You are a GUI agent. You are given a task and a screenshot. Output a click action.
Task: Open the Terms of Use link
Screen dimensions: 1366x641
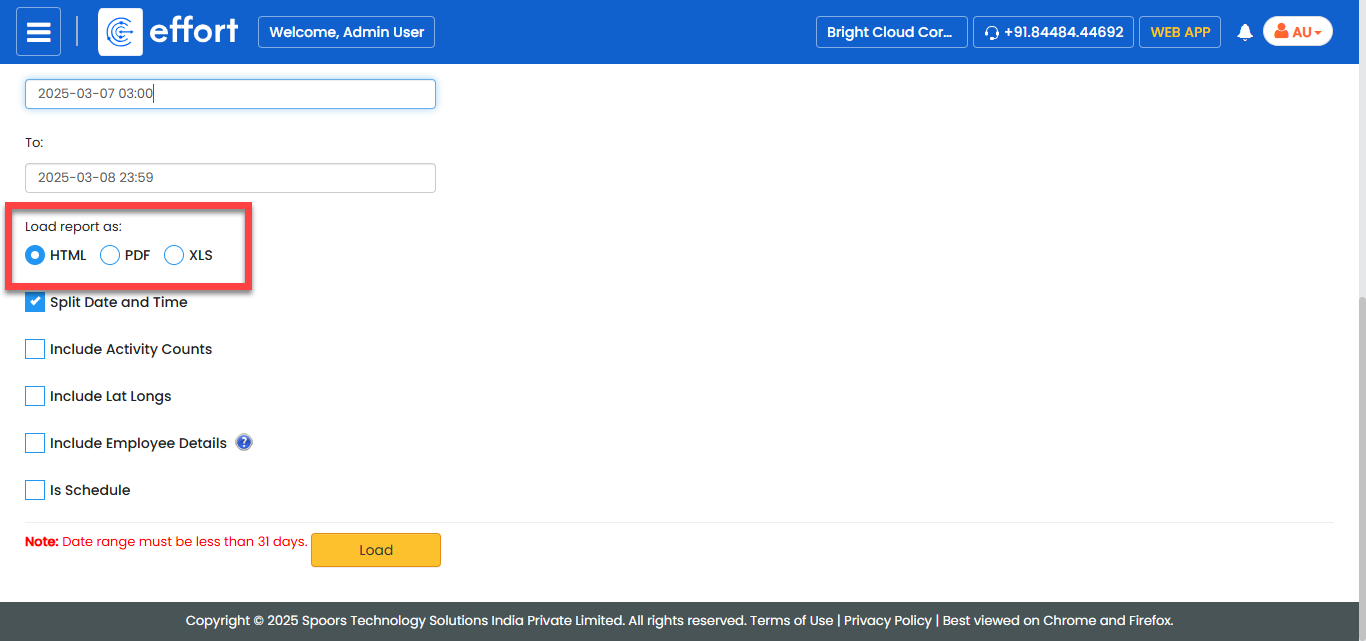pyautogui.click(x=791, y=620)
